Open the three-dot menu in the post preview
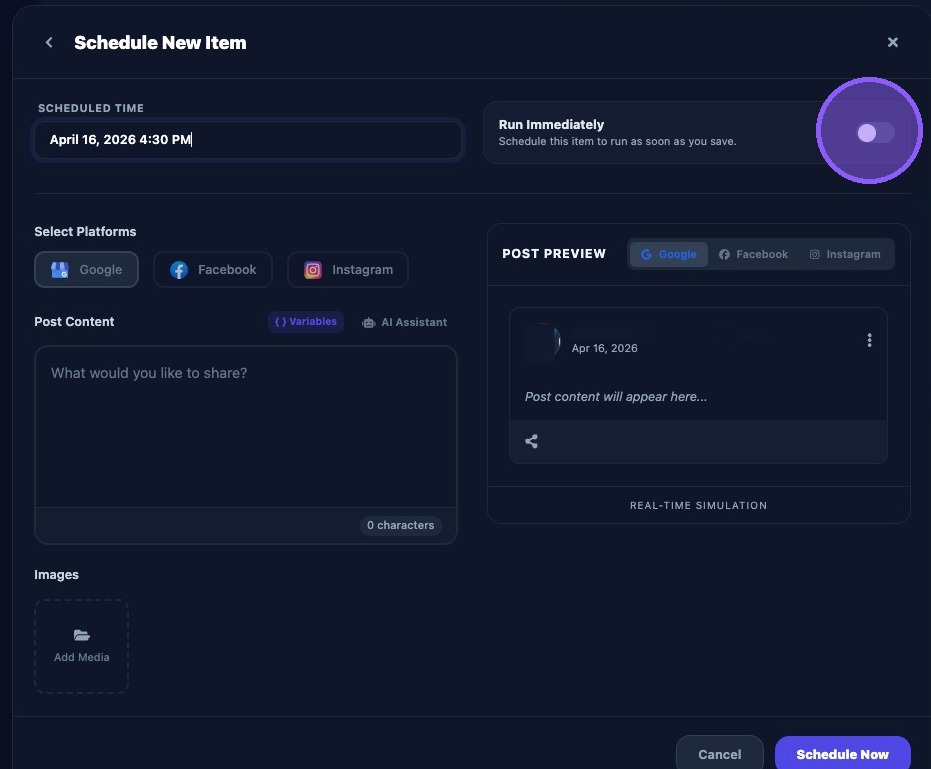 (x=869, y=340)
